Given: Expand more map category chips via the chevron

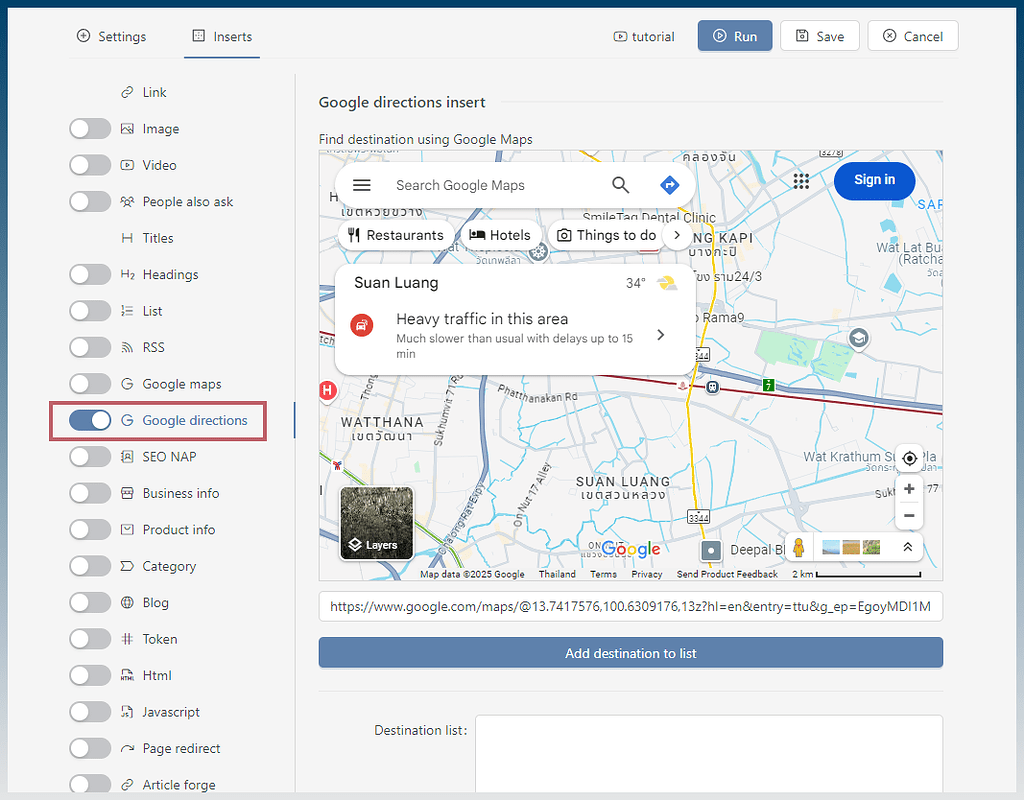Looking at the screenshot, I should (x=677, y=235).
